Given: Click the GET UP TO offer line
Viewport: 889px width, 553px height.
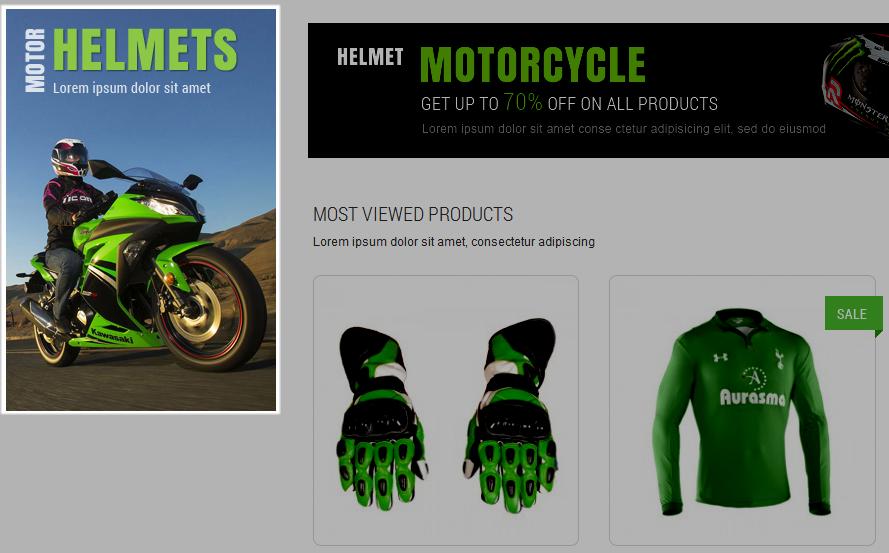Looking at the screenshot, I should [569, 103].
